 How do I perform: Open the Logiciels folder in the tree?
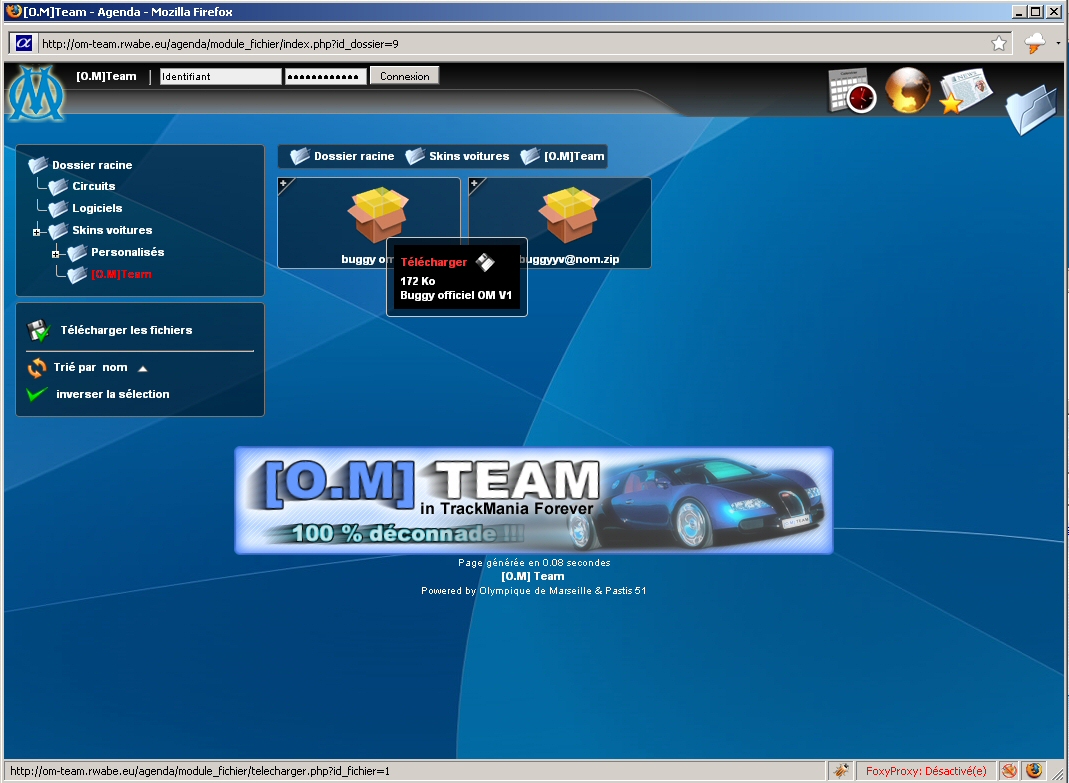(97, 208)
